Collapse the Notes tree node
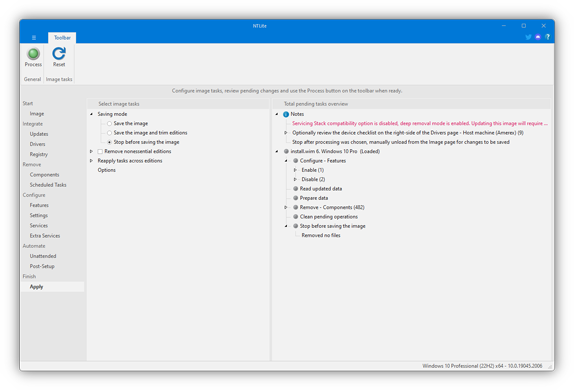 point(277,114)
